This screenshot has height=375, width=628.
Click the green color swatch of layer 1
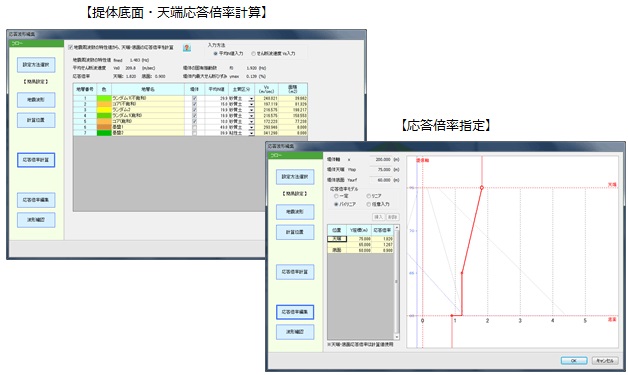click(104, 98)
